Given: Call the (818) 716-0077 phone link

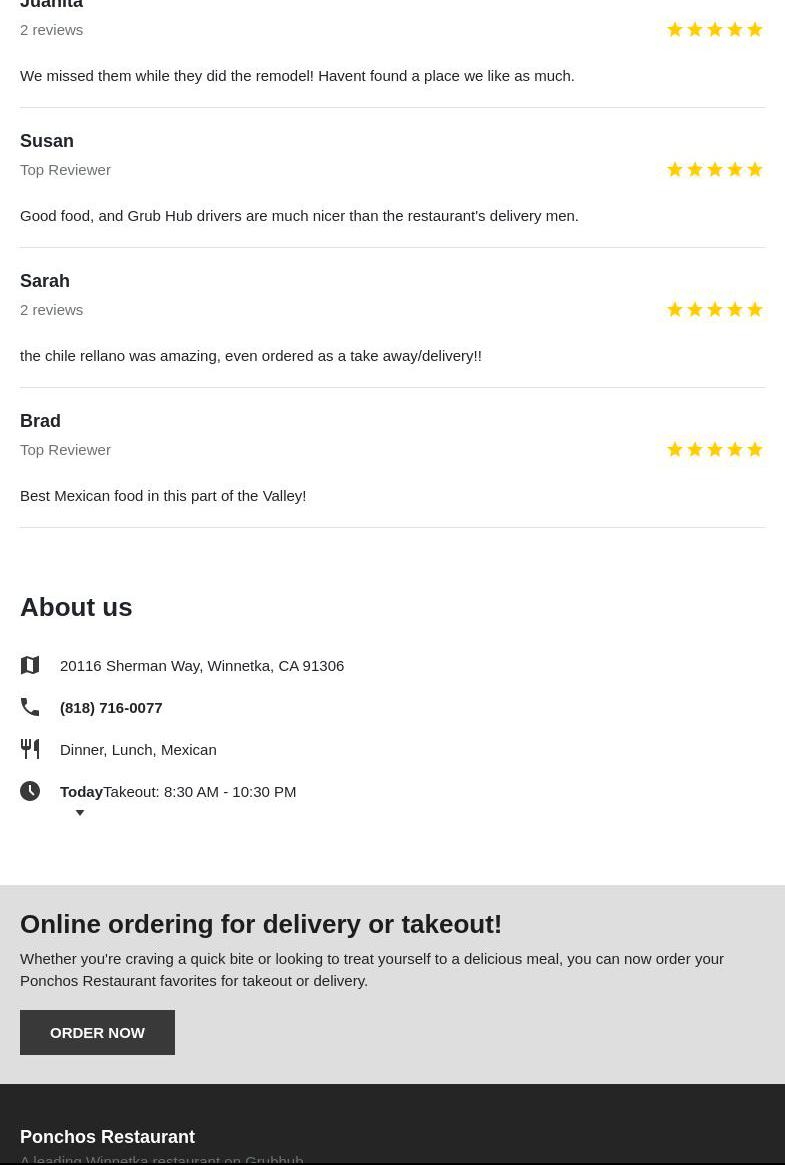Looking at the screenshot, I should point(111,707).
